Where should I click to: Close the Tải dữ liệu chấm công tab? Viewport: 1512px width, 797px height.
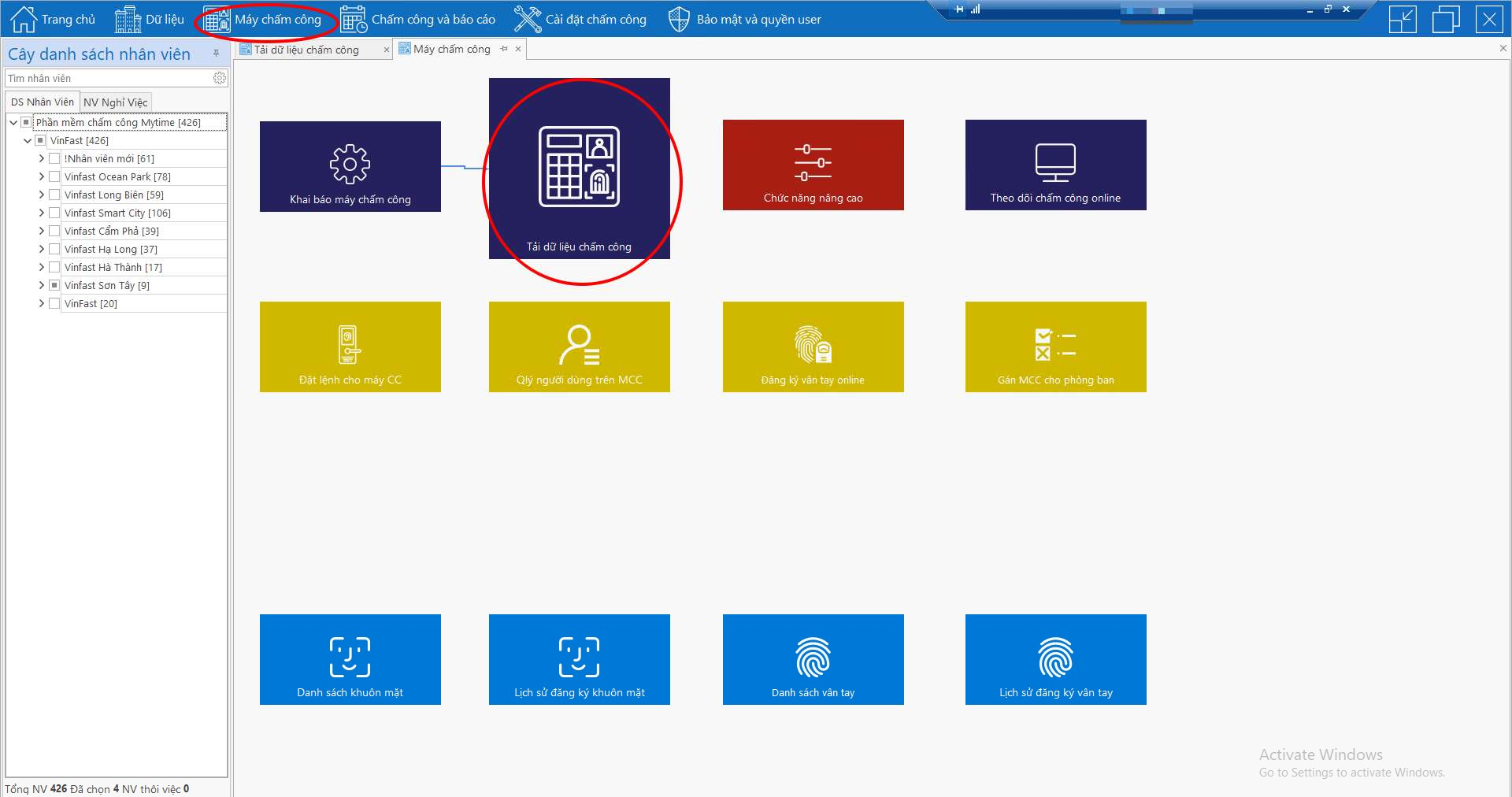click(x=386, y=50)
